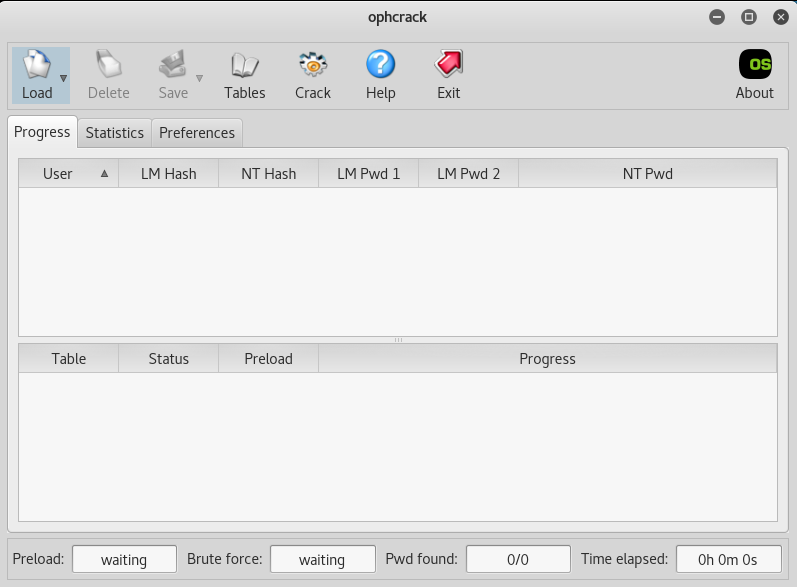This screenshot has height=587, width=797.
Task: Toggle the User column sort arrow
Action: coord(104,174)
